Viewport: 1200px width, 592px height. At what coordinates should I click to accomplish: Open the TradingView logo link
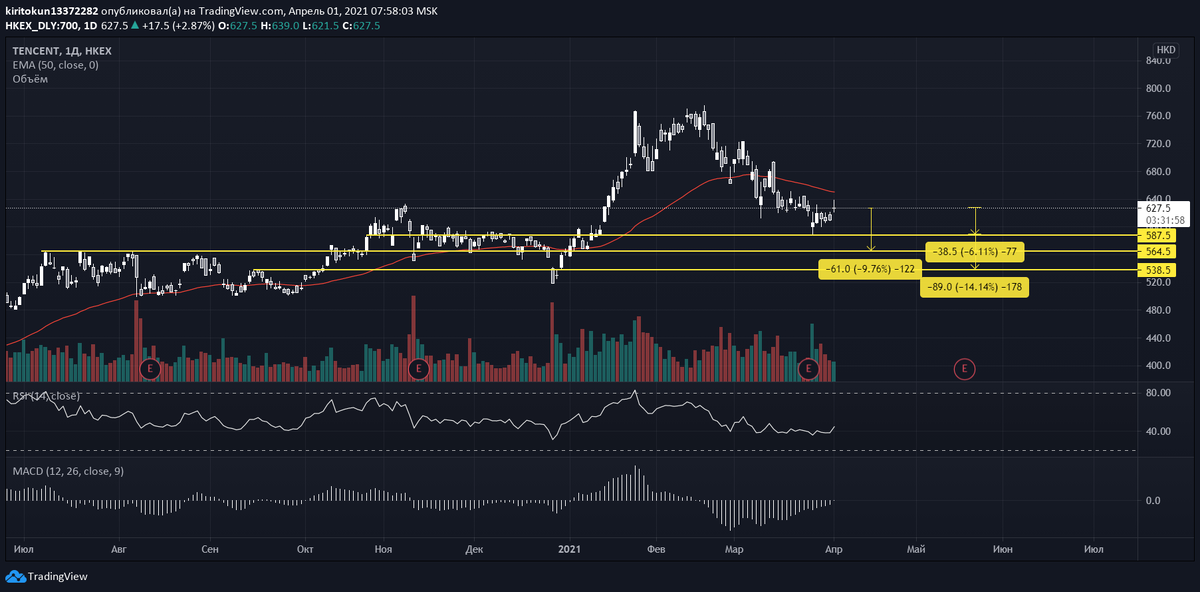[47, 576]
